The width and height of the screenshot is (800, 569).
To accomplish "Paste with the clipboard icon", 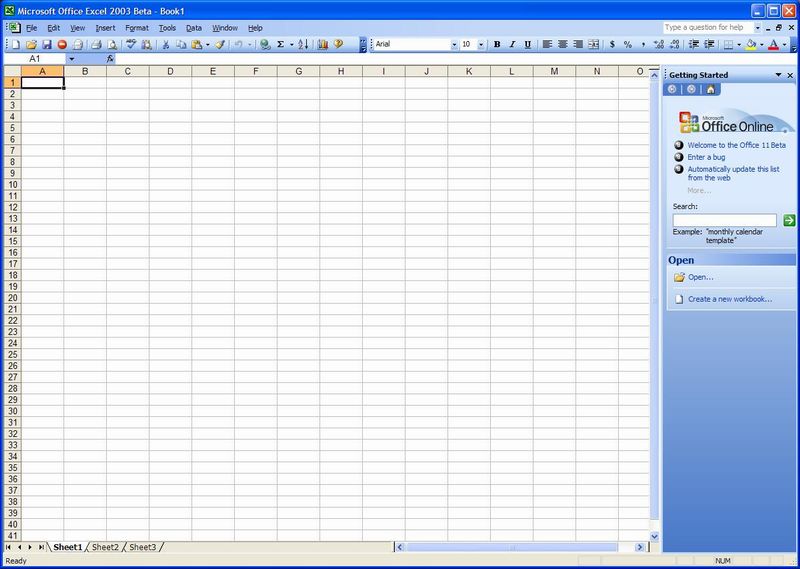I will tap(196, 44).
